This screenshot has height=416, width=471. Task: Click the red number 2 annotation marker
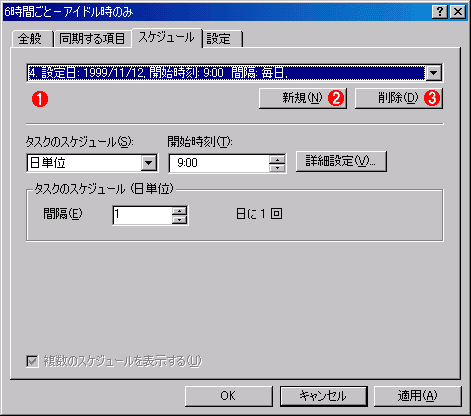[x=336, y=98]
